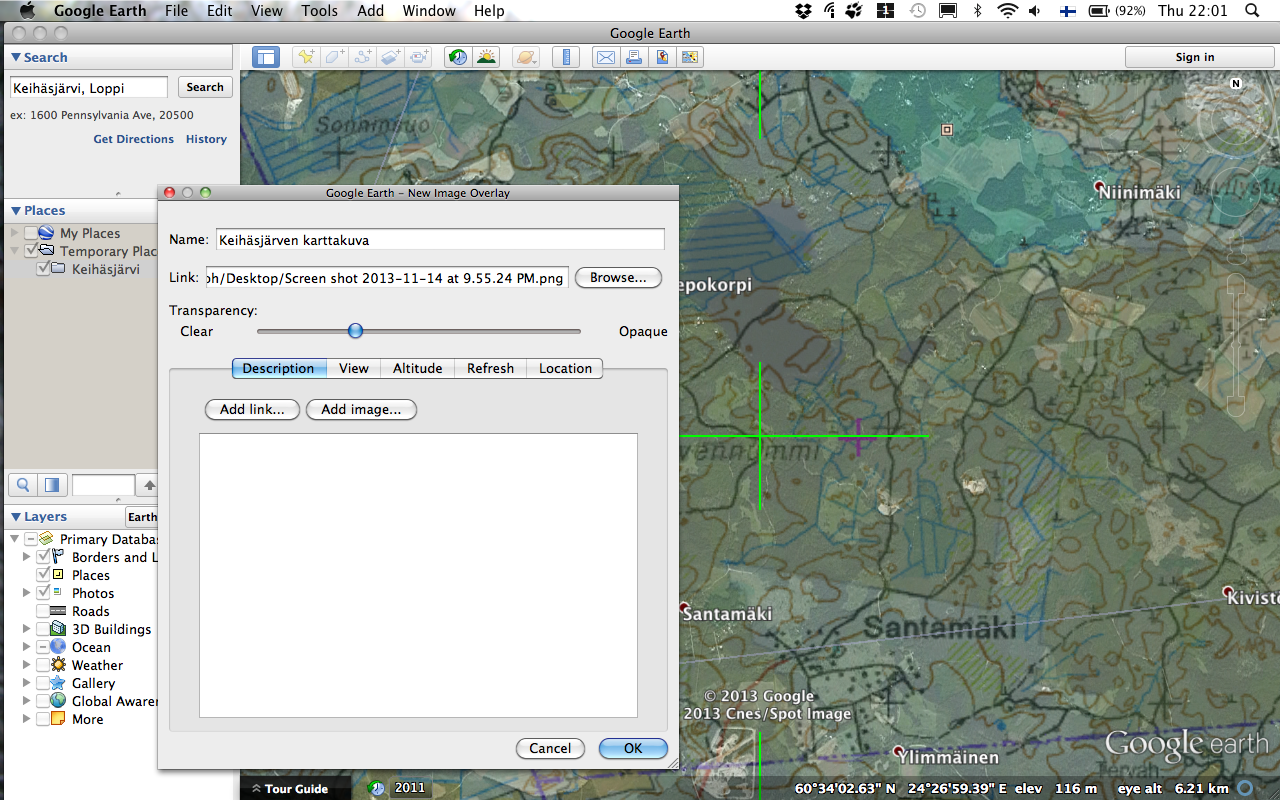Add a placemark with the yellow pushpin
The height and width of the screenshot is (800, 1280).
pyautogui.click(x=305, y=57)
